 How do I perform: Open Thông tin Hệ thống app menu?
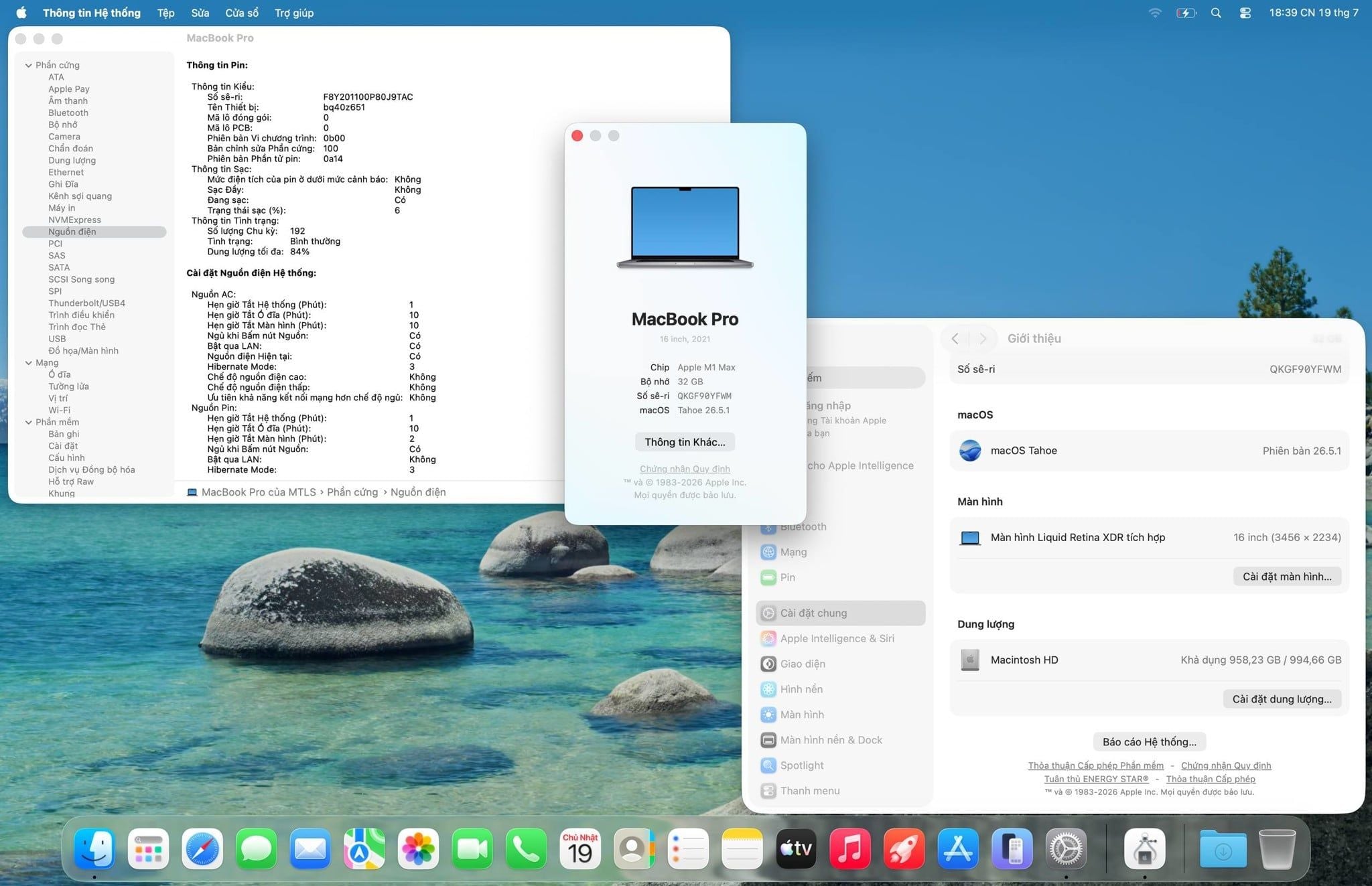92,13
